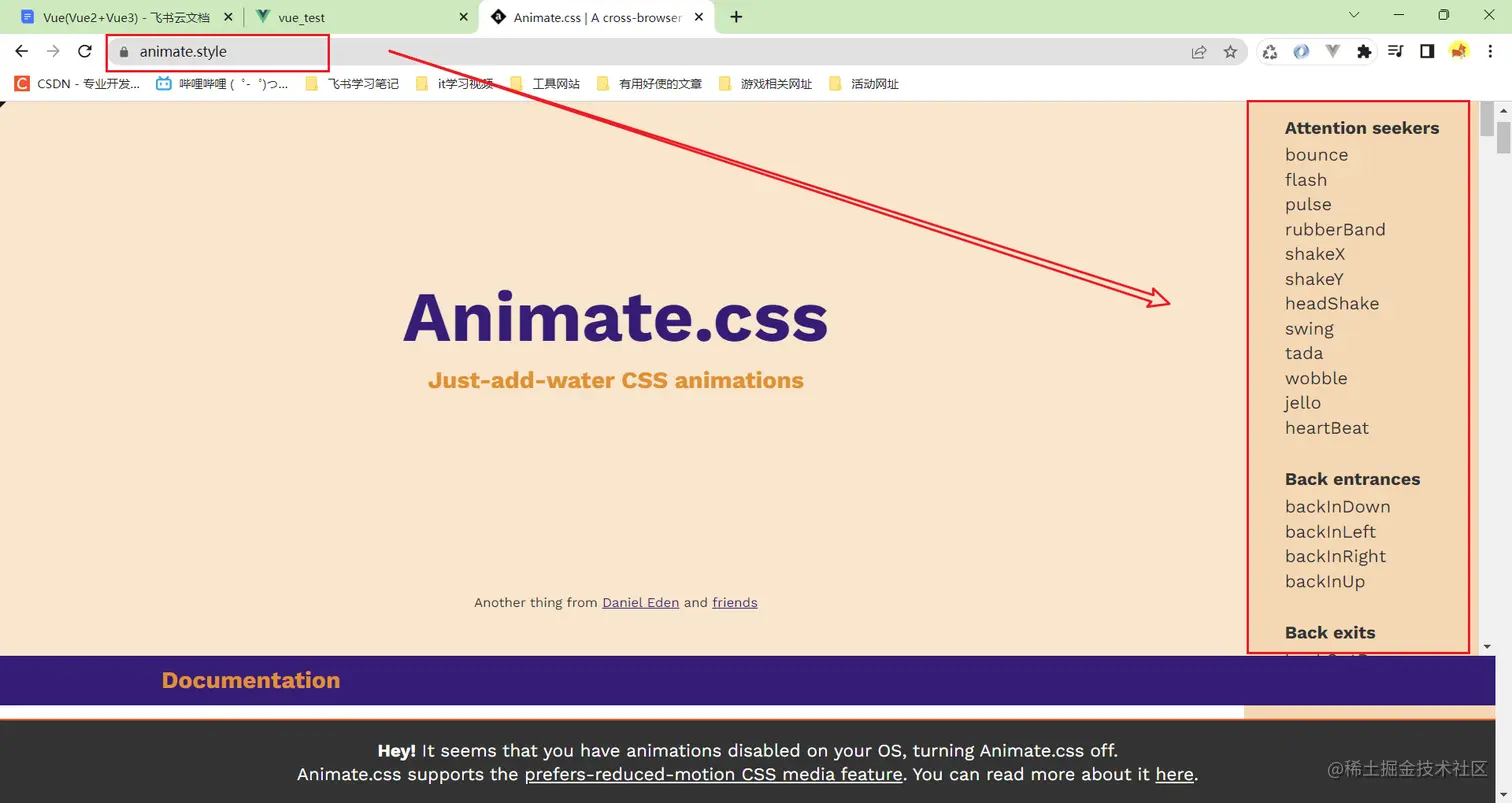Choose the backInRight animation
Image resolution: width=1512 pixels, height=803 pixels.
1335,556
